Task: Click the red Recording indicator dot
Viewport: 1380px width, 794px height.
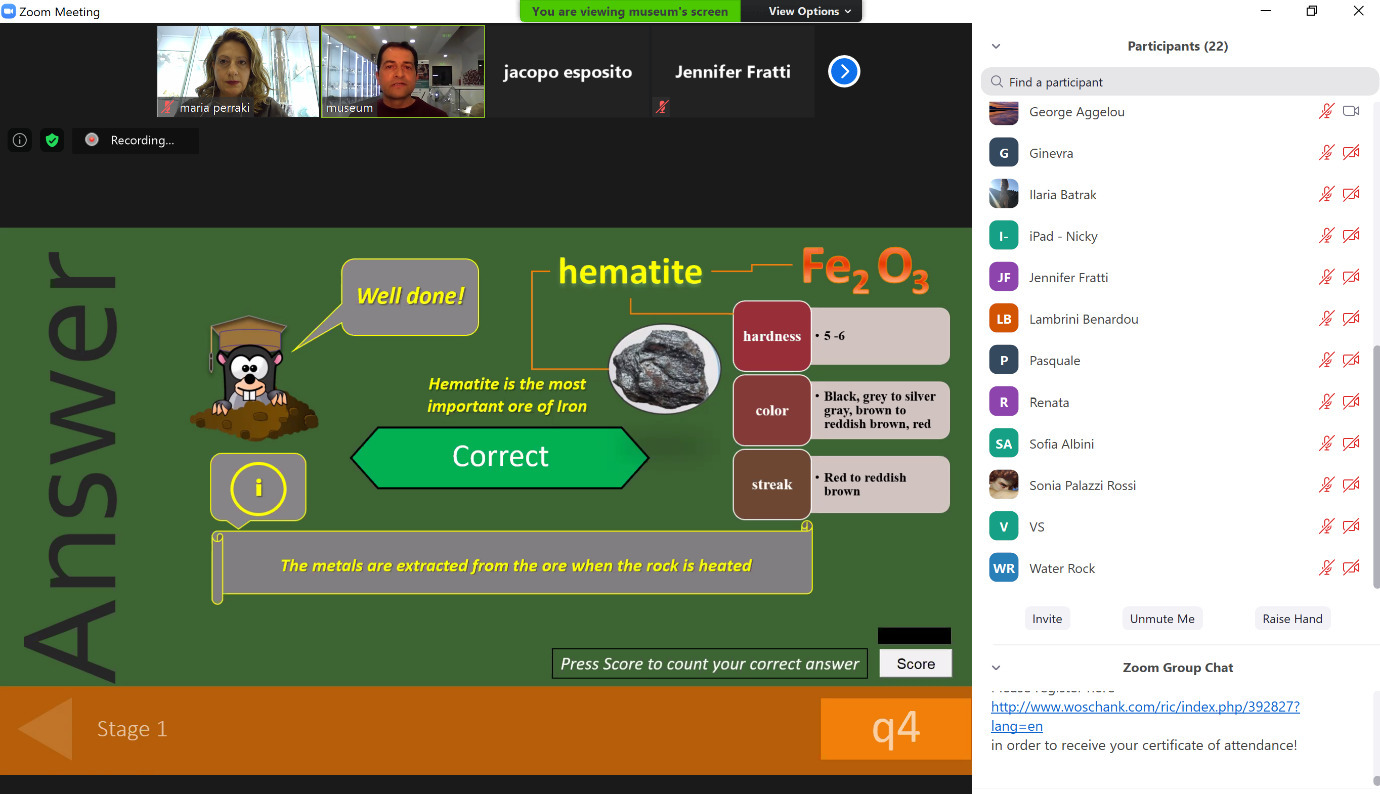Action: tap(92, 140)
